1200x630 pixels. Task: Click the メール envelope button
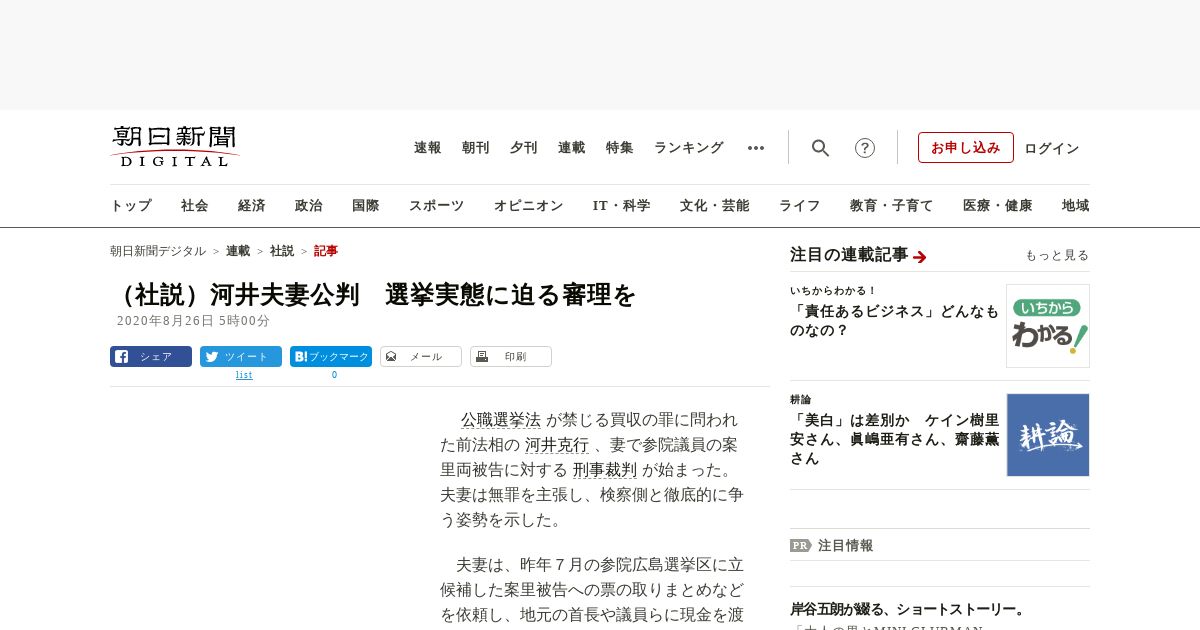[x=421, y=357]
